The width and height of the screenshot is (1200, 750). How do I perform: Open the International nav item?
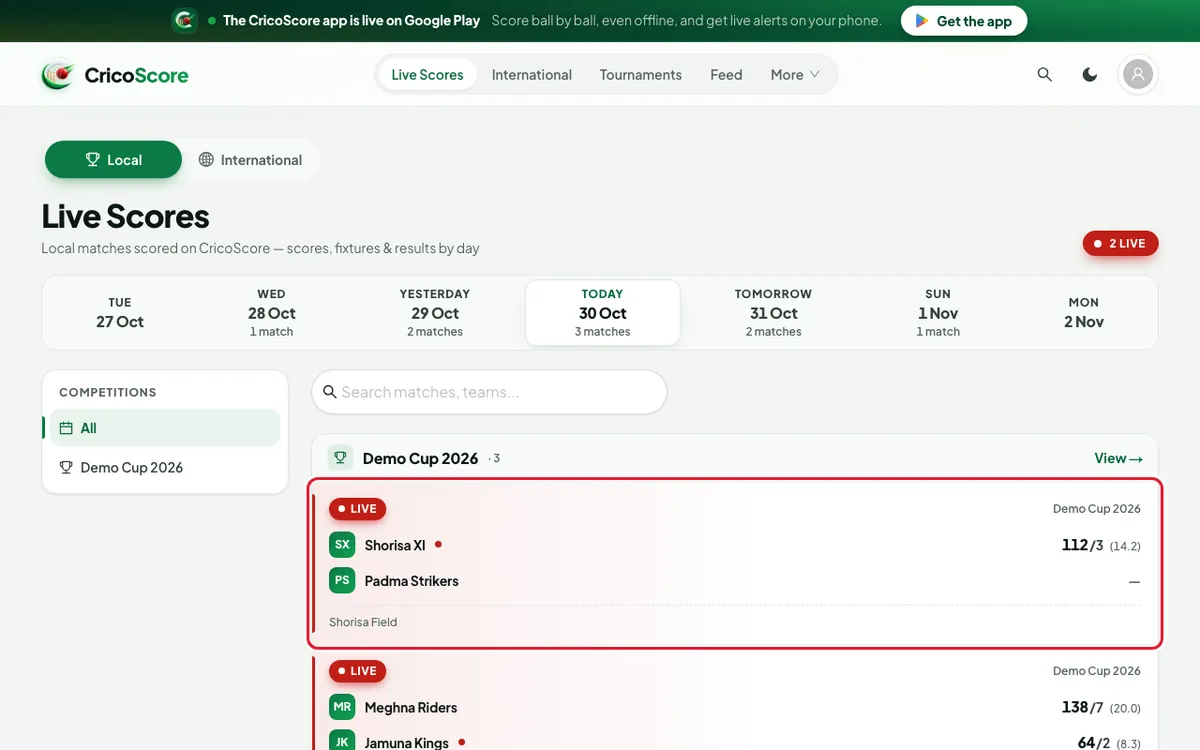coord(532,75)
